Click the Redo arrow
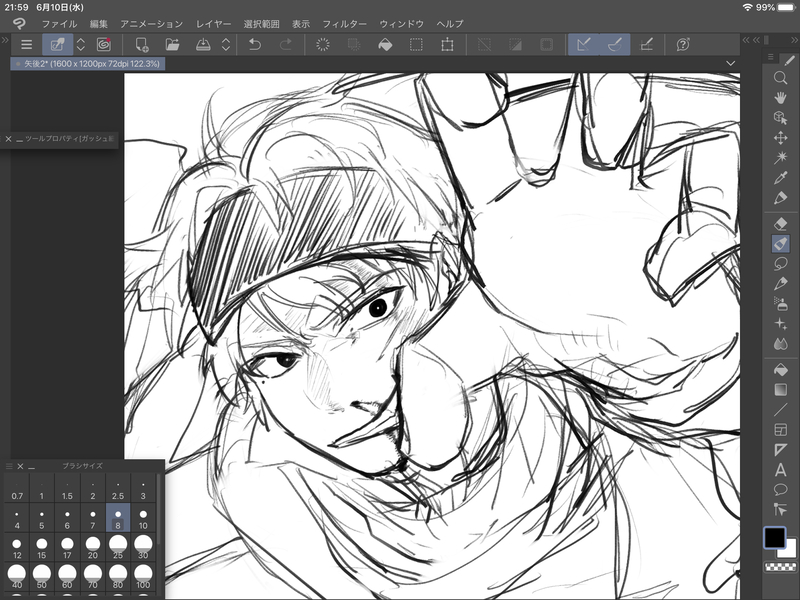 (286, 45)
